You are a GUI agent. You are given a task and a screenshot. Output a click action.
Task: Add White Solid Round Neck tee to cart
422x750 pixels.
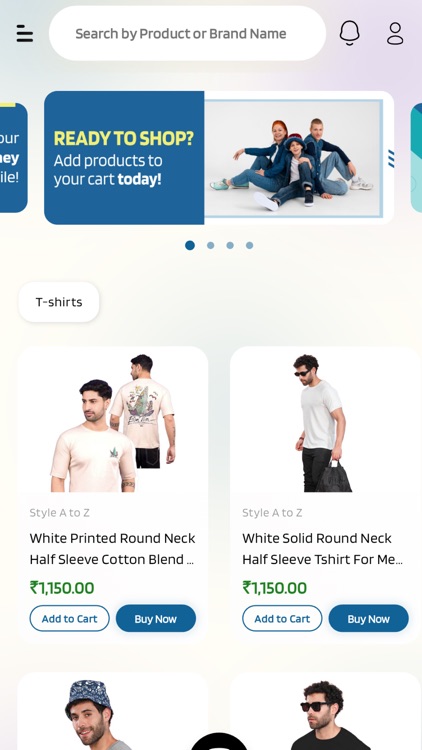tap(282, 618)
